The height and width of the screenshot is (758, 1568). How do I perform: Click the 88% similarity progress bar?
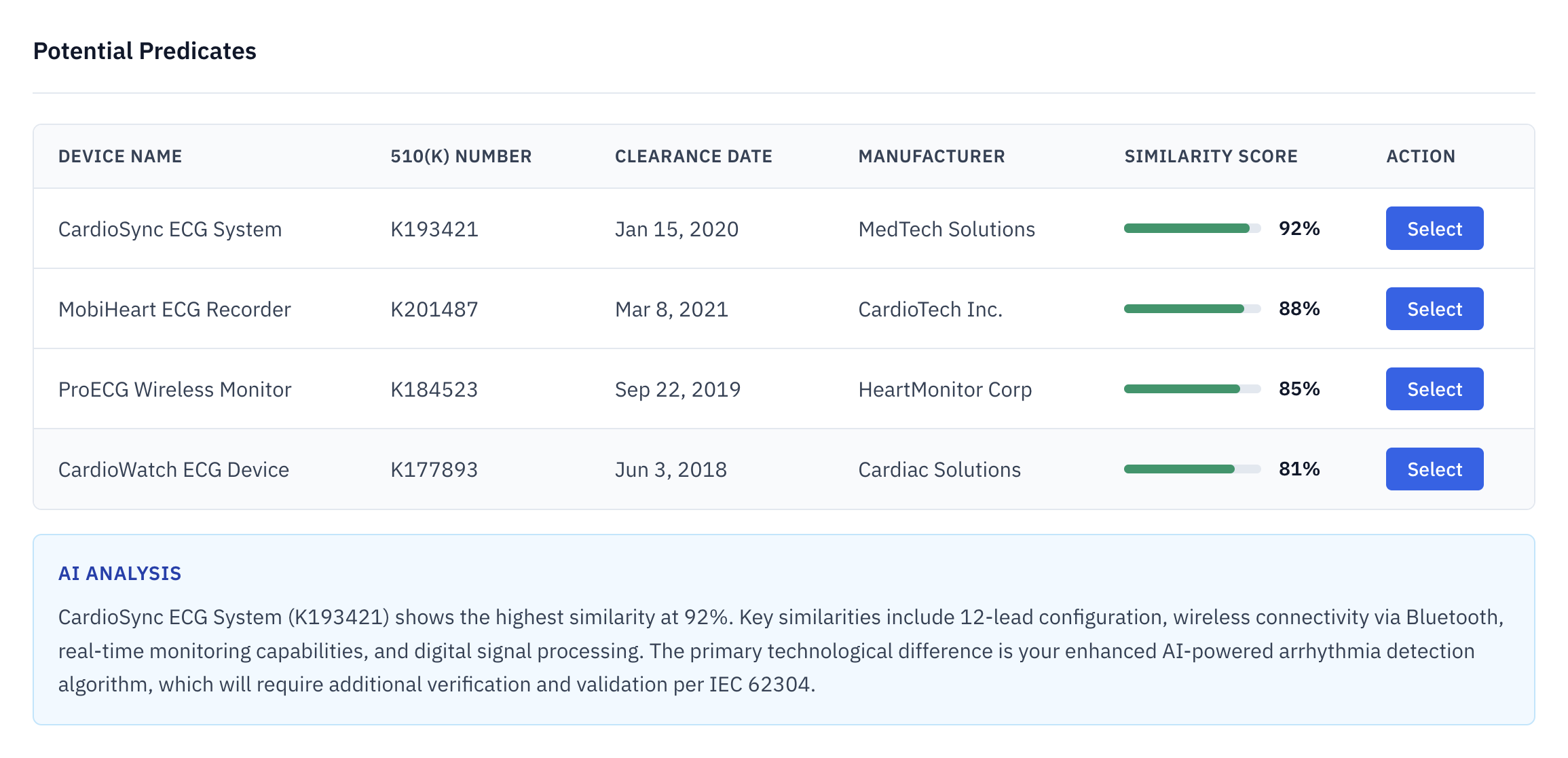tap(1192, 308)
